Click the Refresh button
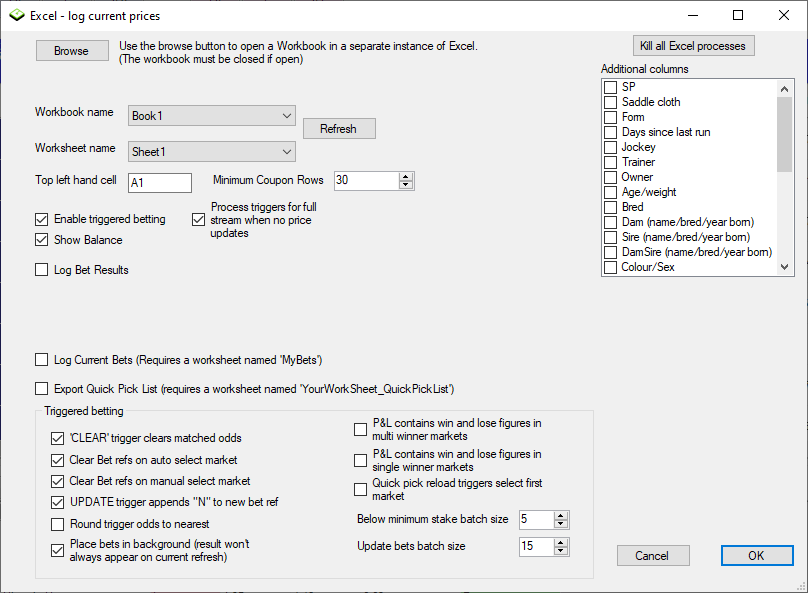Screen dimensions: 808x593 [339, 129]
